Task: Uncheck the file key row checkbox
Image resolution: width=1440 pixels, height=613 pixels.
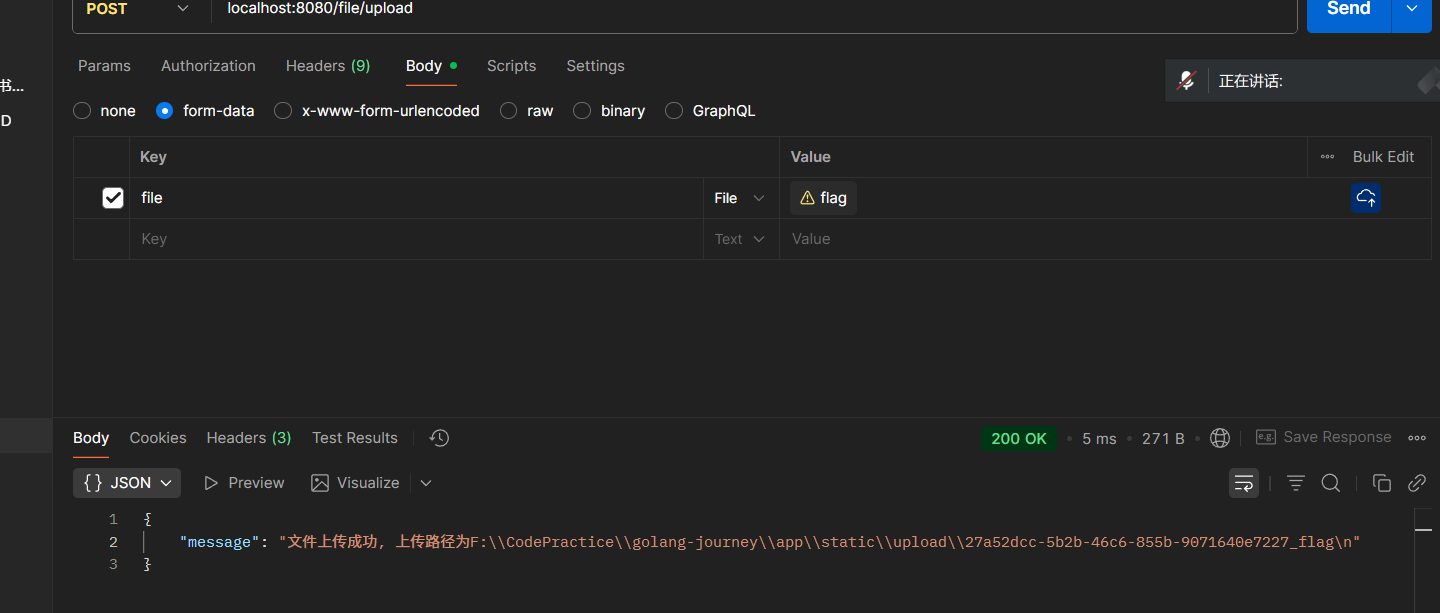Action: tap(113, 198)
